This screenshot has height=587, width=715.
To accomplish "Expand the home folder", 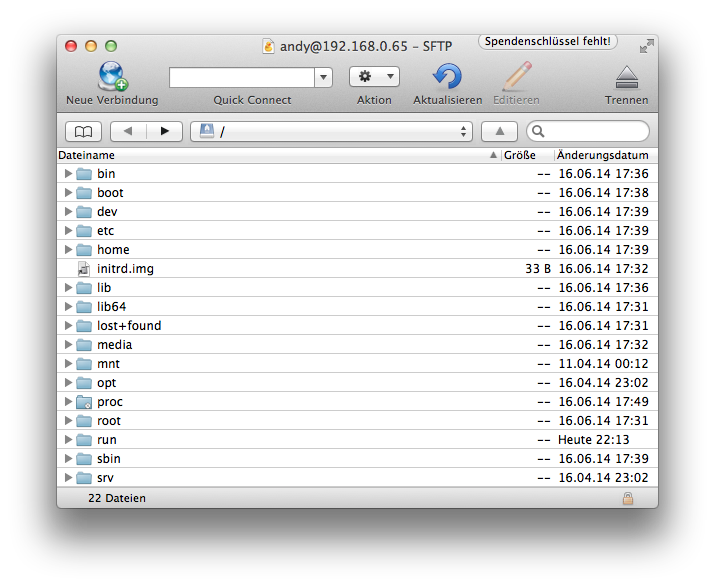I will (68, 250).
